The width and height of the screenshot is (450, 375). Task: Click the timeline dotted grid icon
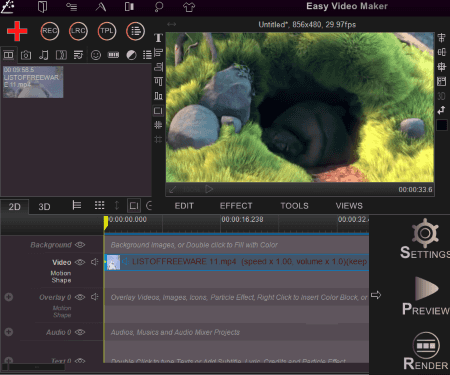pyautogui.click(x=99, y=205)
